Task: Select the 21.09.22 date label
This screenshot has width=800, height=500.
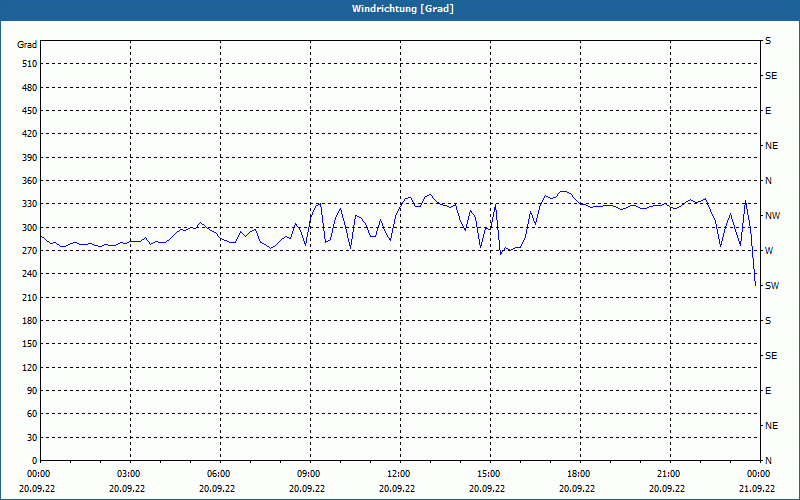Action: [757, 489]
